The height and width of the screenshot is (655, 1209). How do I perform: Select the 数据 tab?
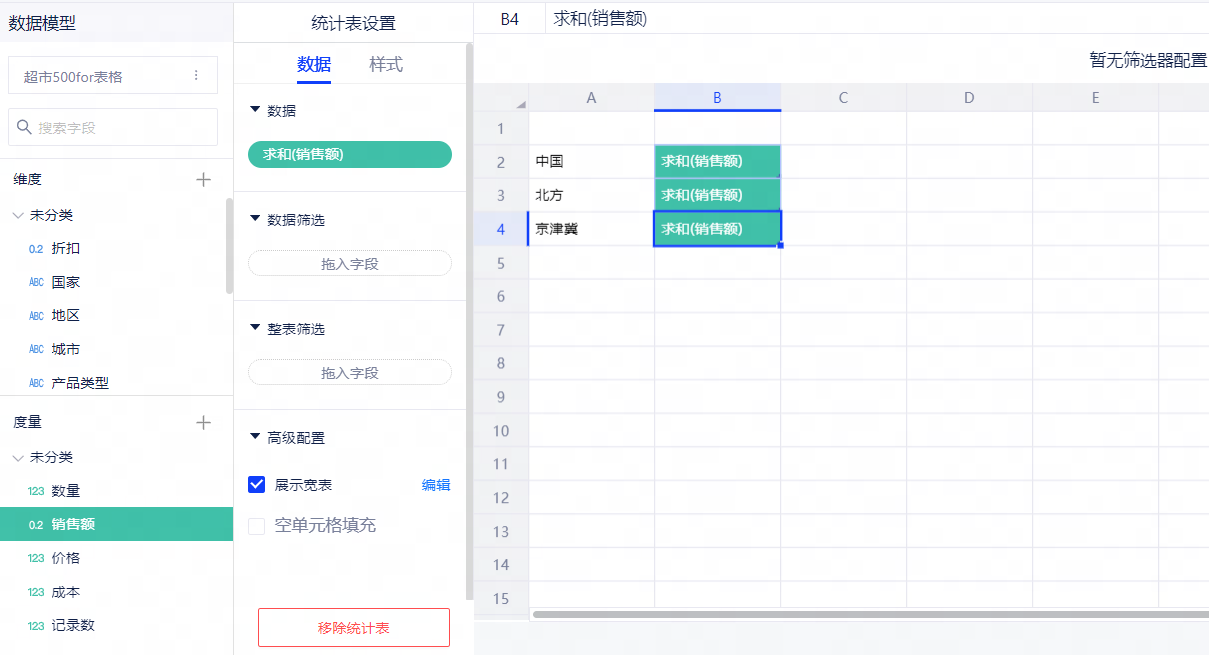click(x=314, y=64)
